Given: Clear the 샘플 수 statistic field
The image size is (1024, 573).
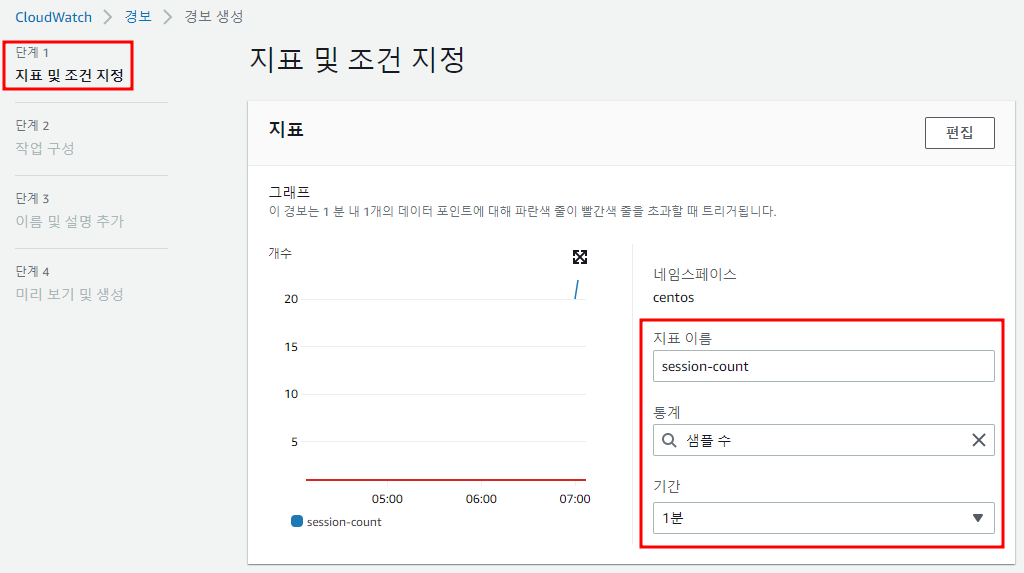Looking at the screenshot, I should click(978, 440).
